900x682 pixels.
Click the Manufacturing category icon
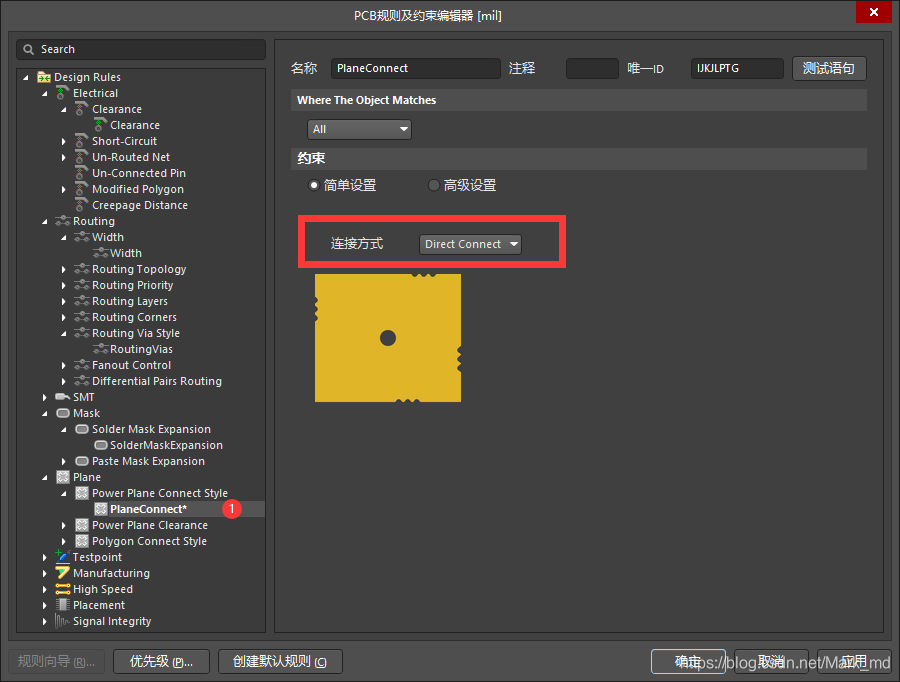coord(63,573)
